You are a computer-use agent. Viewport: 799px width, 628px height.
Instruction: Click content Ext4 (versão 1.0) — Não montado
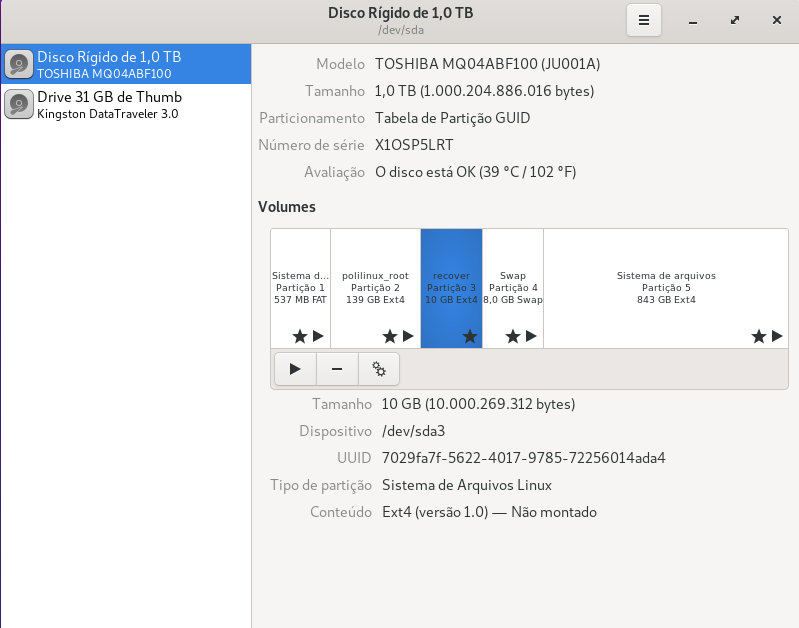(x=489, y=512)
